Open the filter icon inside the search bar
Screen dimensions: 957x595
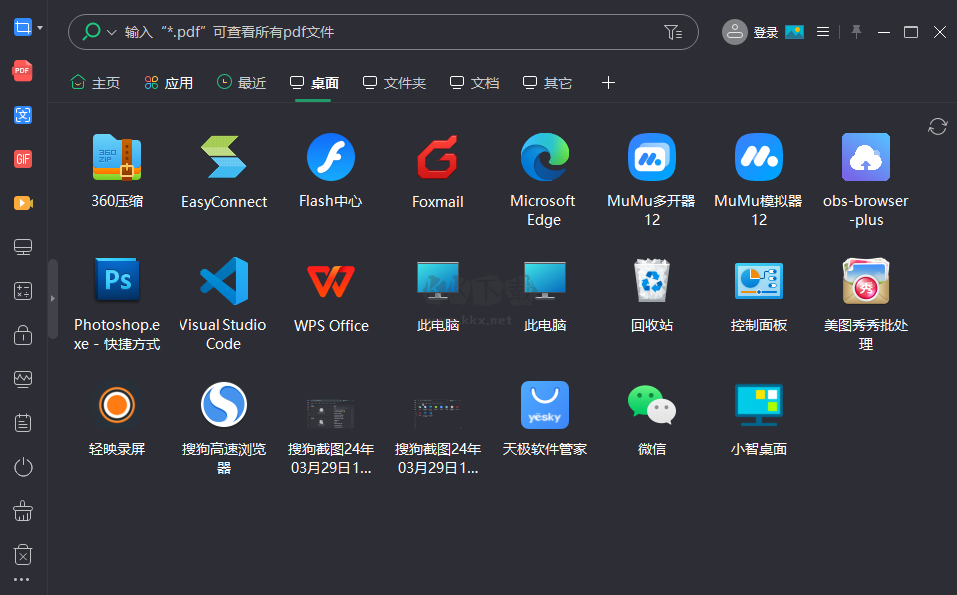(674, 31)
